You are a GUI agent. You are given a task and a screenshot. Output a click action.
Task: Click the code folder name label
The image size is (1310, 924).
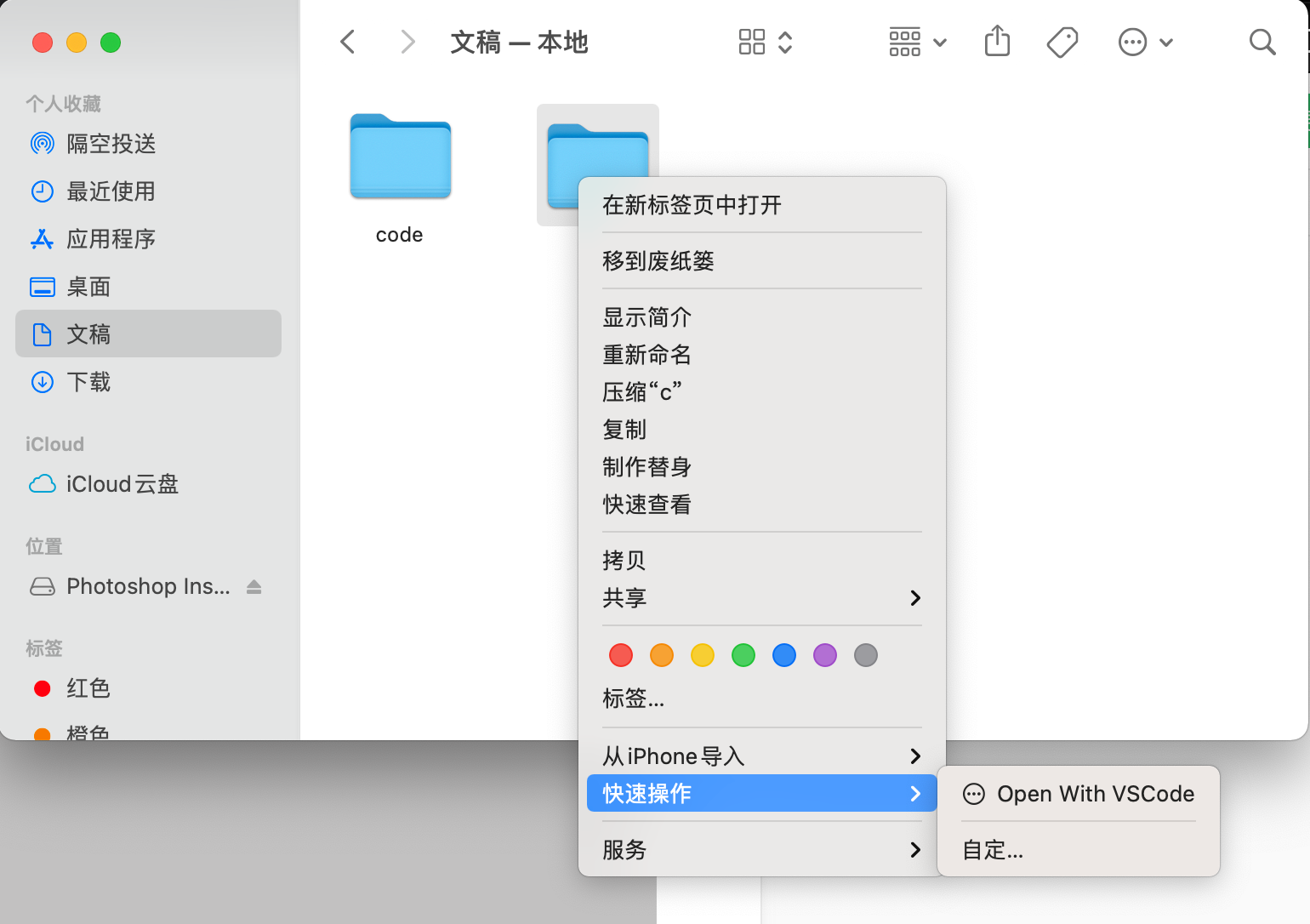(400, 235)
